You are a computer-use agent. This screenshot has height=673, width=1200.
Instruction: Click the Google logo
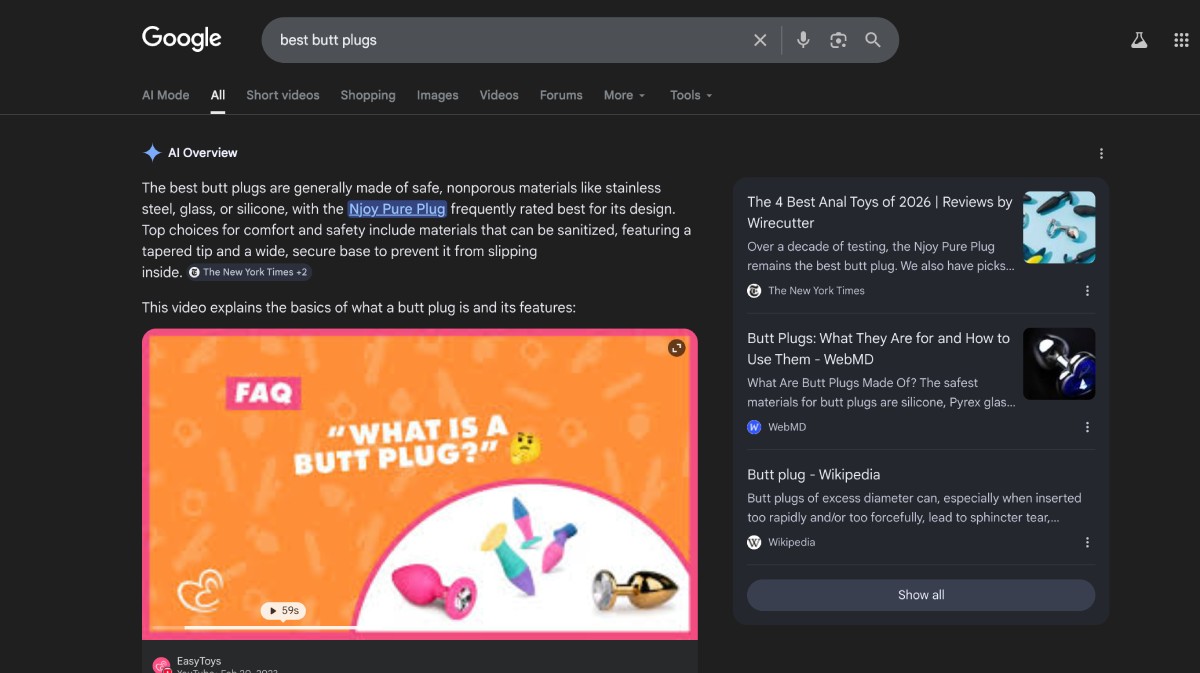[x=181, y=39]
